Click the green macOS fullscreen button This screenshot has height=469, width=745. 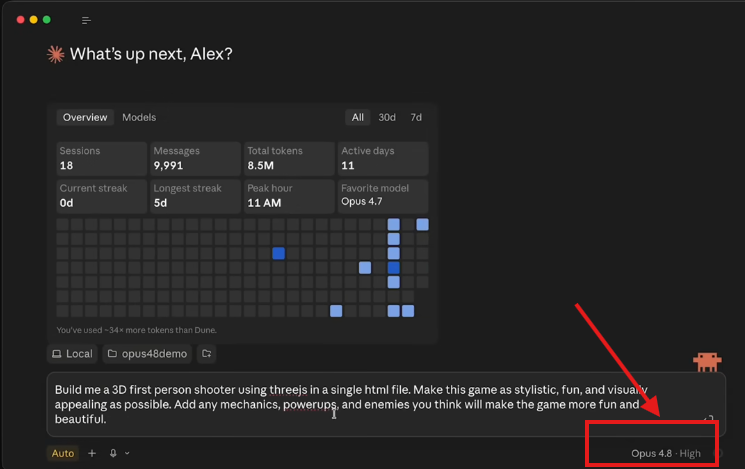(47, 19)
